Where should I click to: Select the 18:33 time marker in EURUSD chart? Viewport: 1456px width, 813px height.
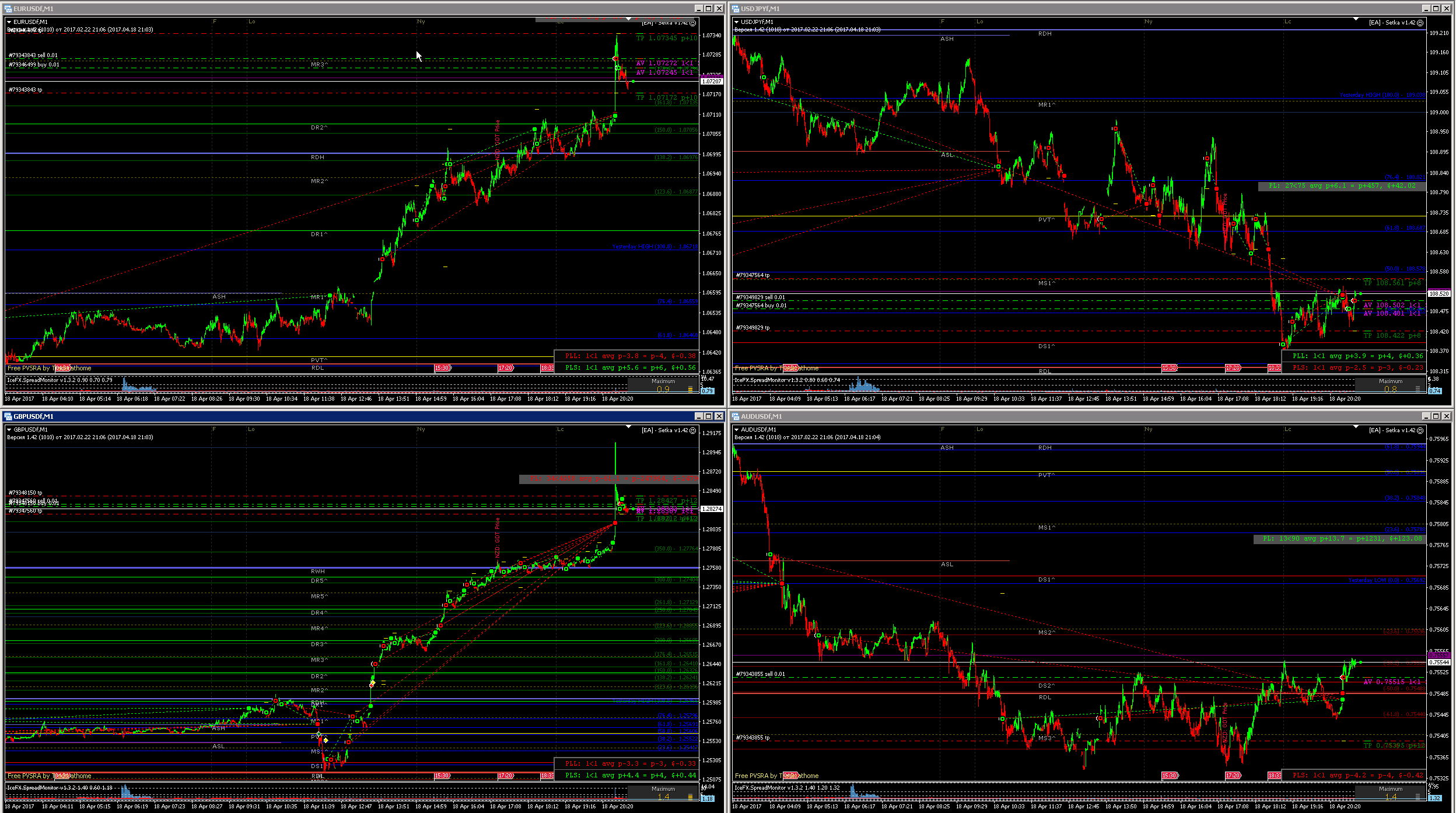(547, 368)
